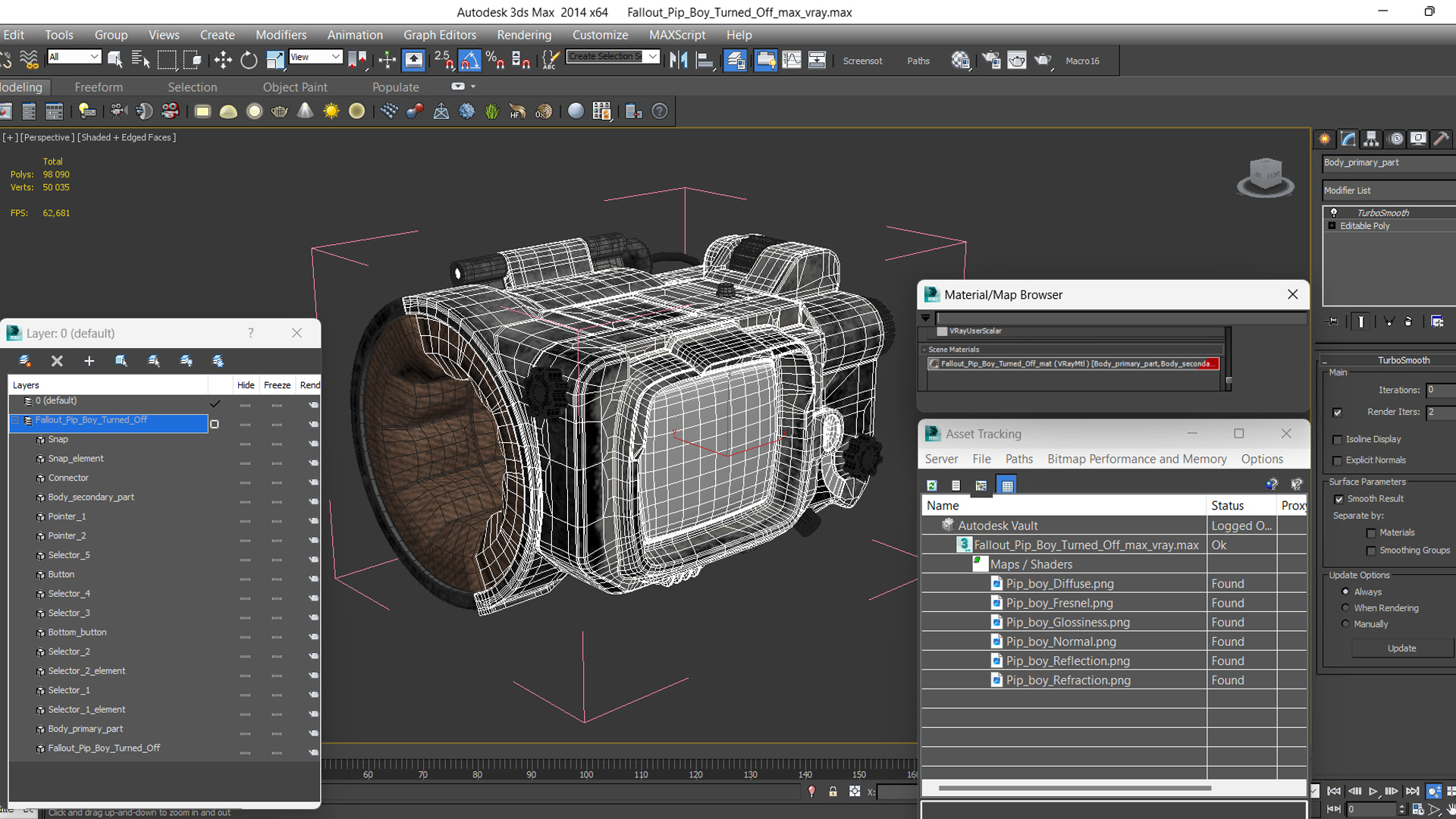Open the Rendering menu in menu bar

524,34
